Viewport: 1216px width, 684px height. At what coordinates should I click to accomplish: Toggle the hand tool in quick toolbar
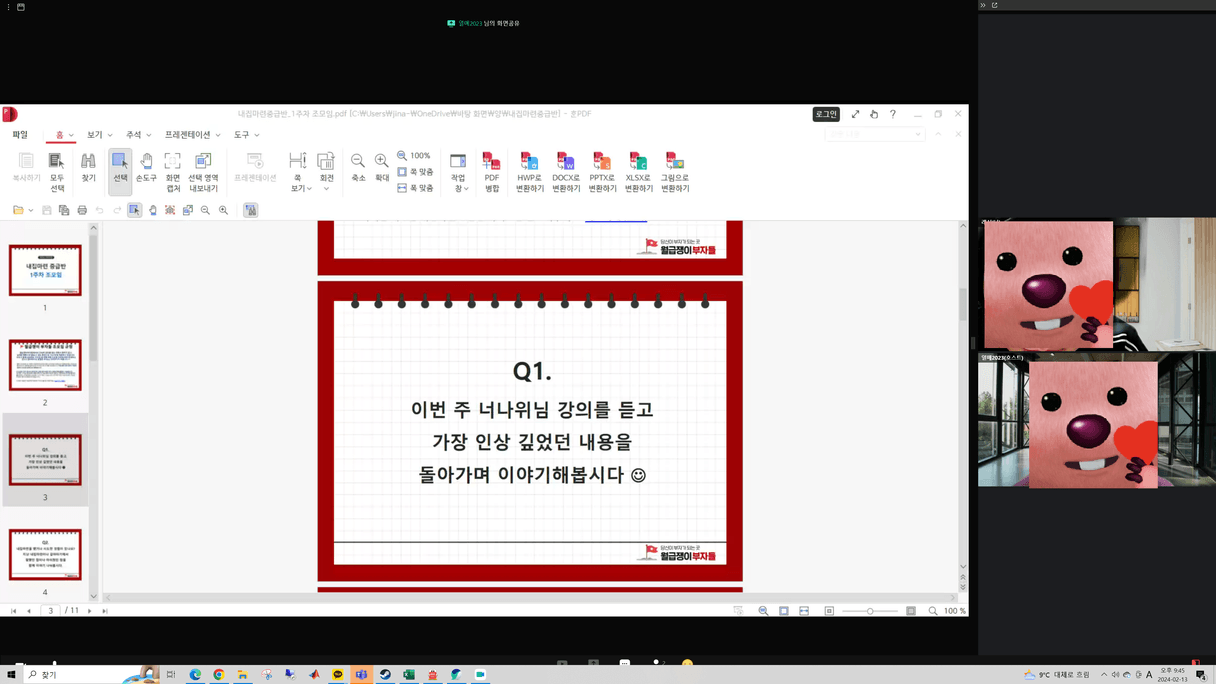(x=153, y=210)
